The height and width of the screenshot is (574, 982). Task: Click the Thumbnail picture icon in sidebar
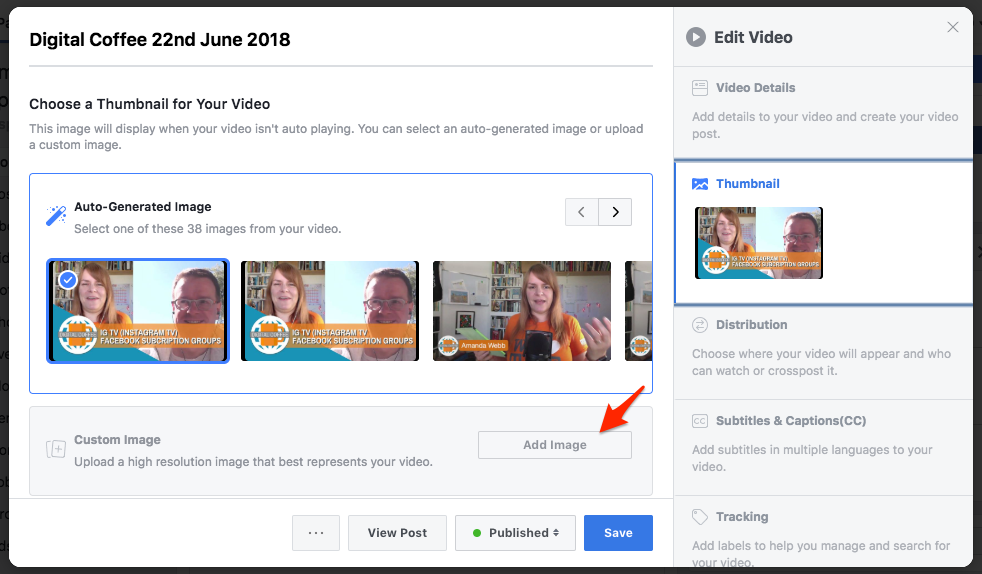tap(700, 184)
